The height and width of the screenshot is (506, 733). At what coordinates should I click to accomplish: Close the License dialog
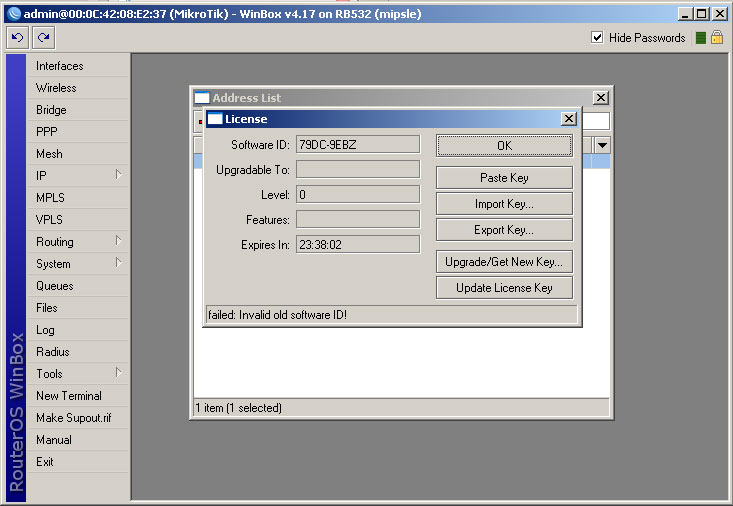point(568,119)
